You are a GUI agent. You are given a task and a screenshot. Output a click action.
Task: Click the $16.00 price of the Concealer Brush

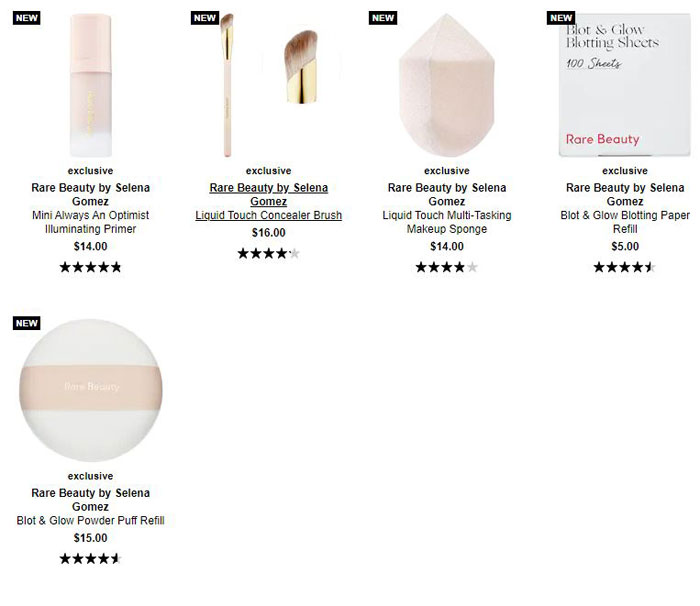point(268,233)
